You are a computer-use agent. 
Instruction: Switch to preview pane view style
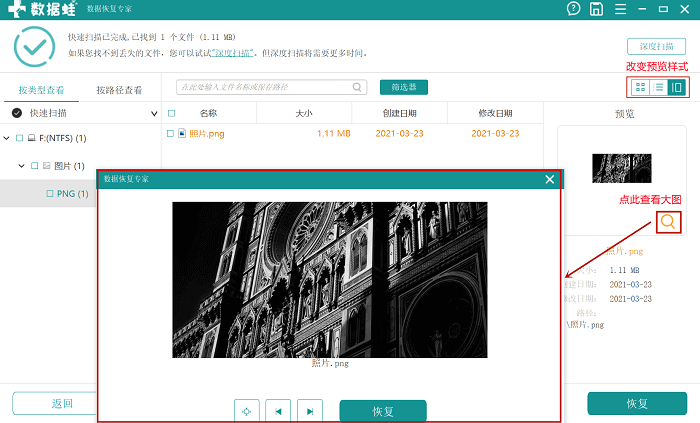coord(676,87)
